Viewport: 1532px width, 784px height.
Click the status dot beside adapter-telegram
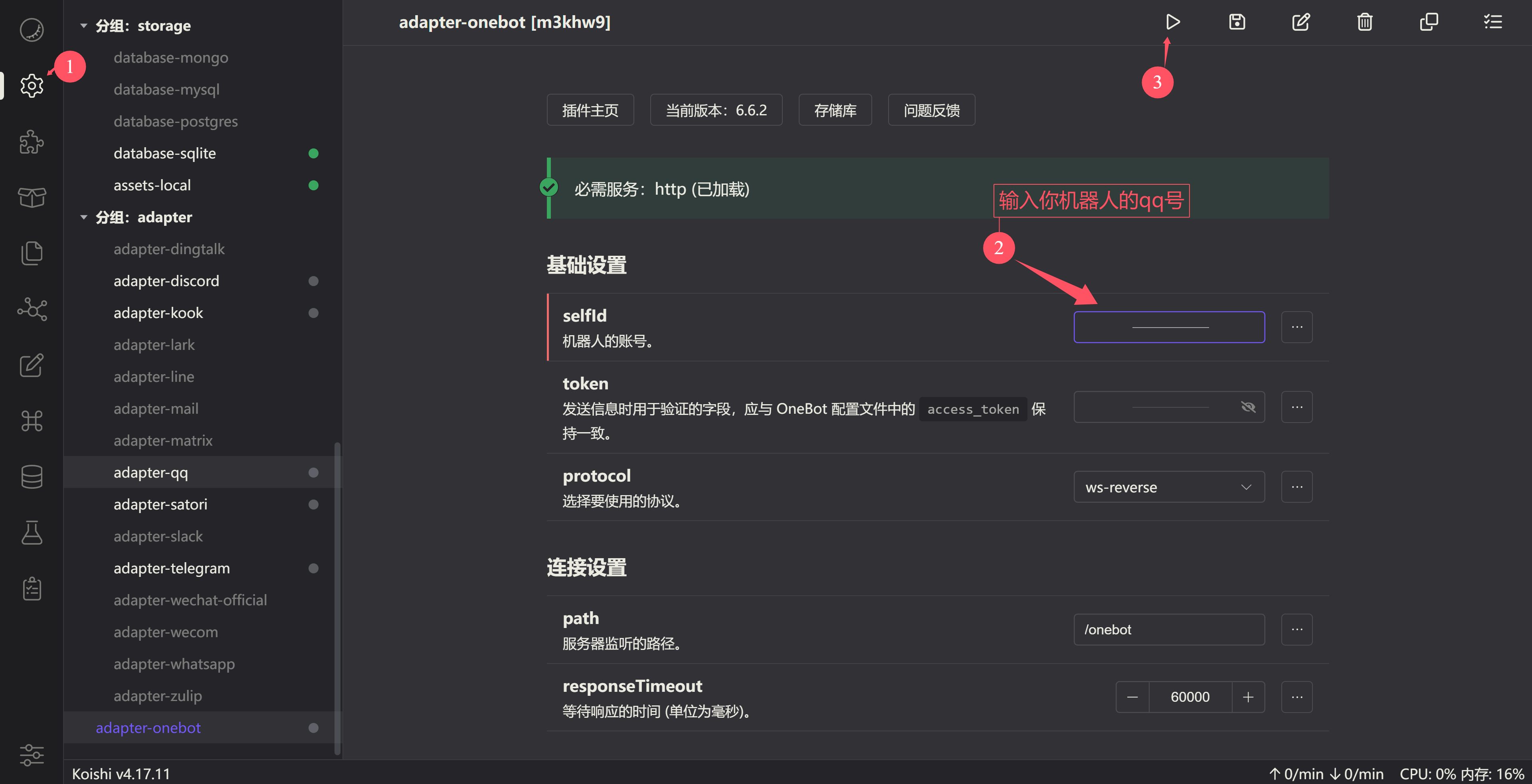[x=314, y=568]
